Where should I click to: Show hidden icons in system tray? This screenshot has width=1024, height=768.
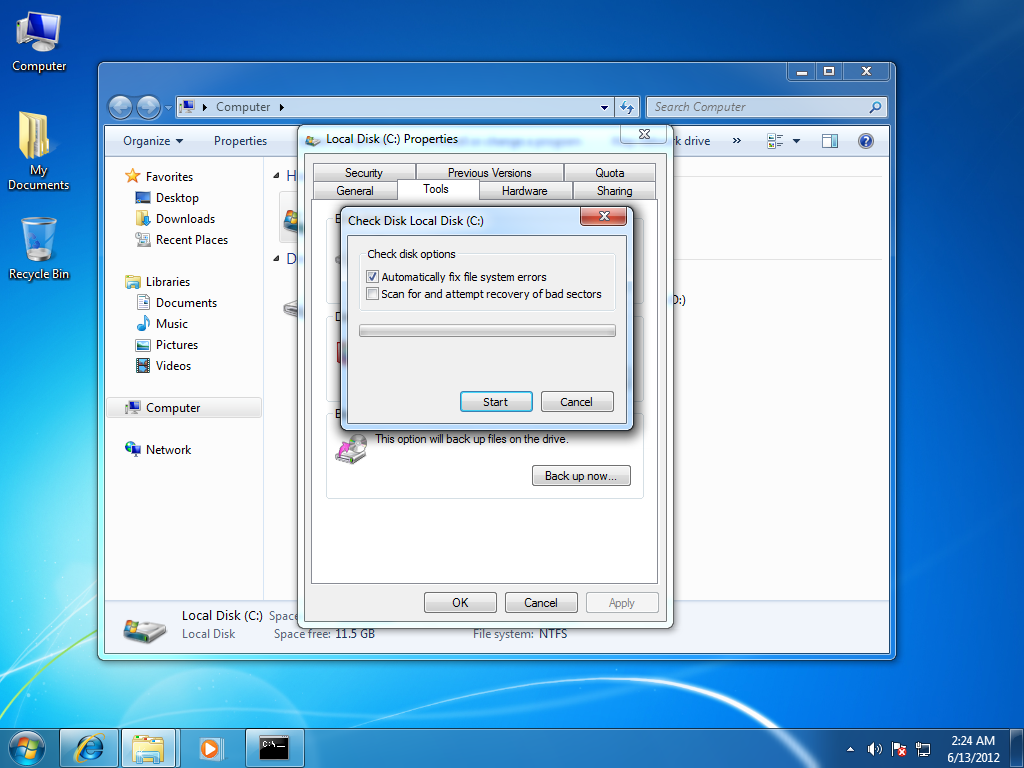tap(849, 748)
